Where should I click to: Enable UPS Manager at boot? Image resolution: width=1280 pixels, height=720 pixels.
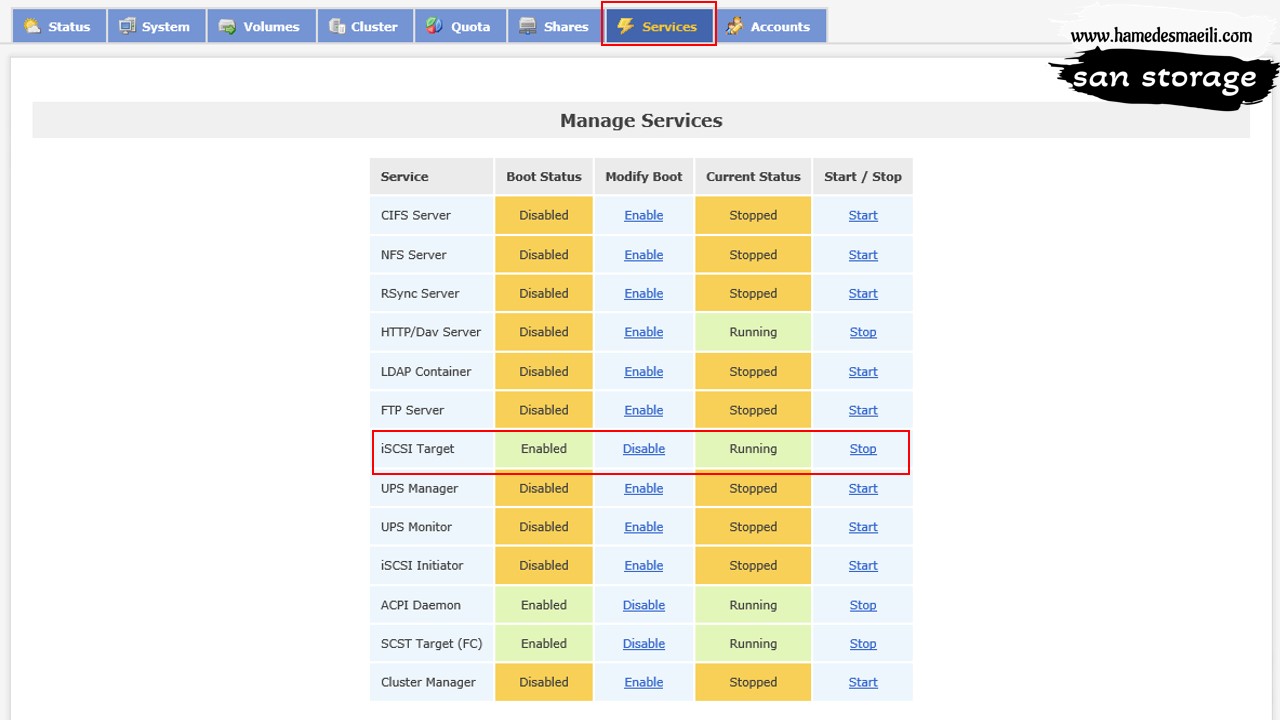(644, 488)
